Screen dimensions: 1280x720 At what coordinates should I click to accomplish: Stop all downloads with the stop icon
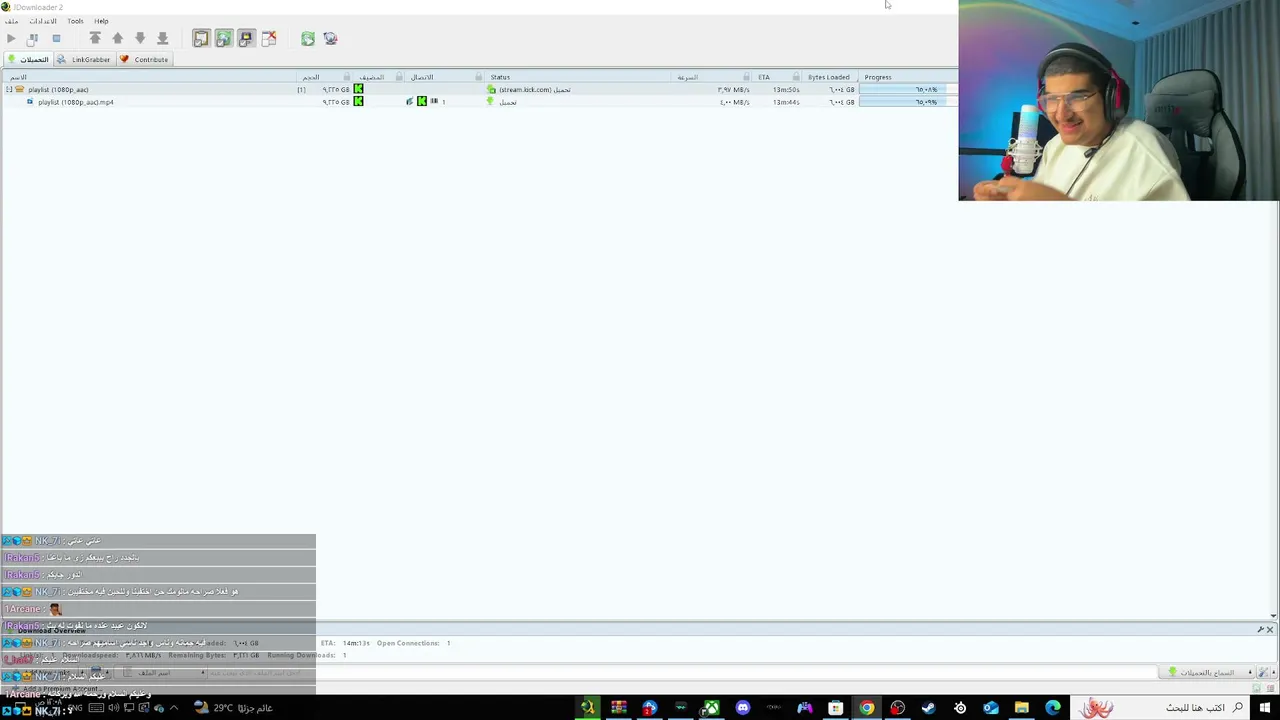56,38
